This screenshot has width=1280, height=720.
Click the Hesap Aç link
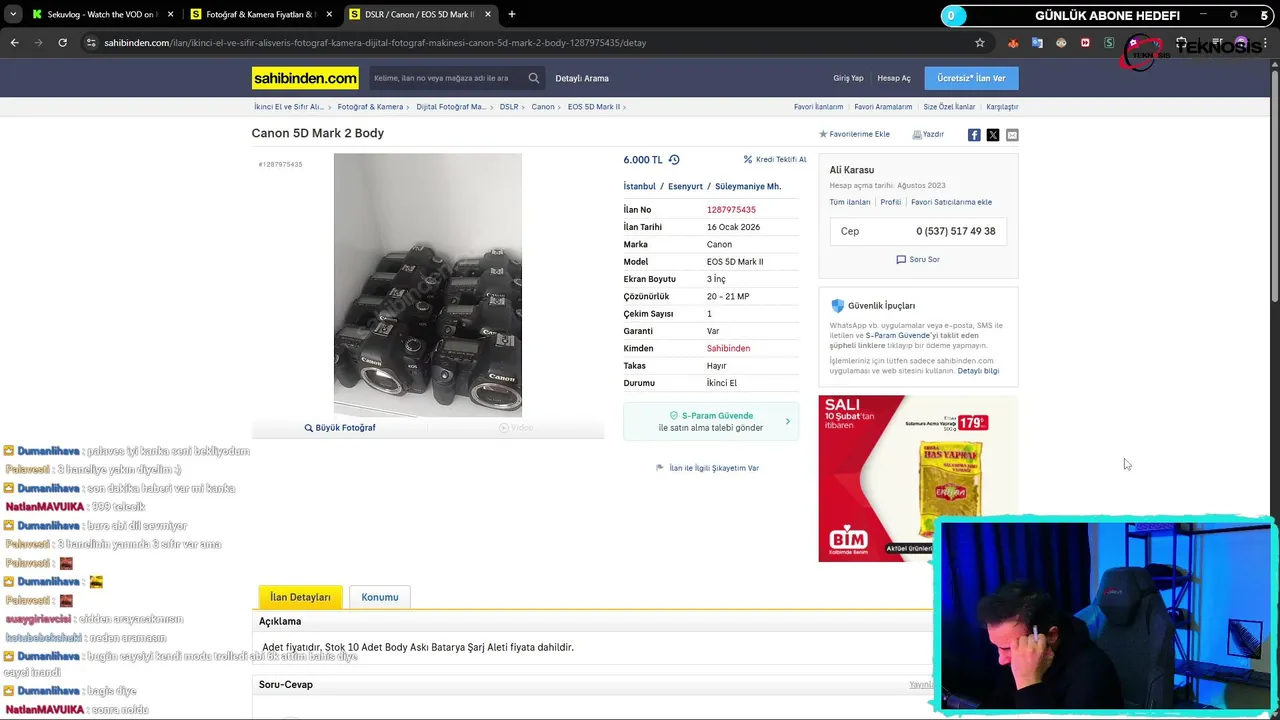pyautogui.click(x=894, y=78)
